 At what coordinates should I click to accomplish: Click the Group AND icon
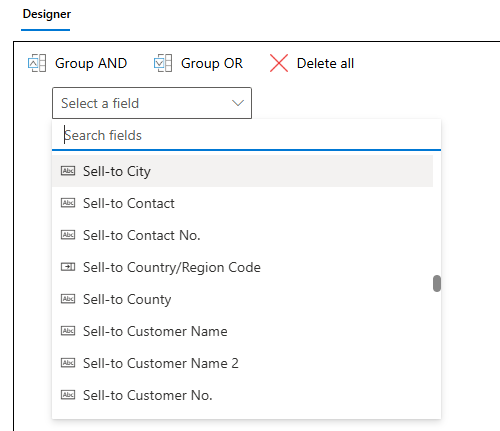37,63
